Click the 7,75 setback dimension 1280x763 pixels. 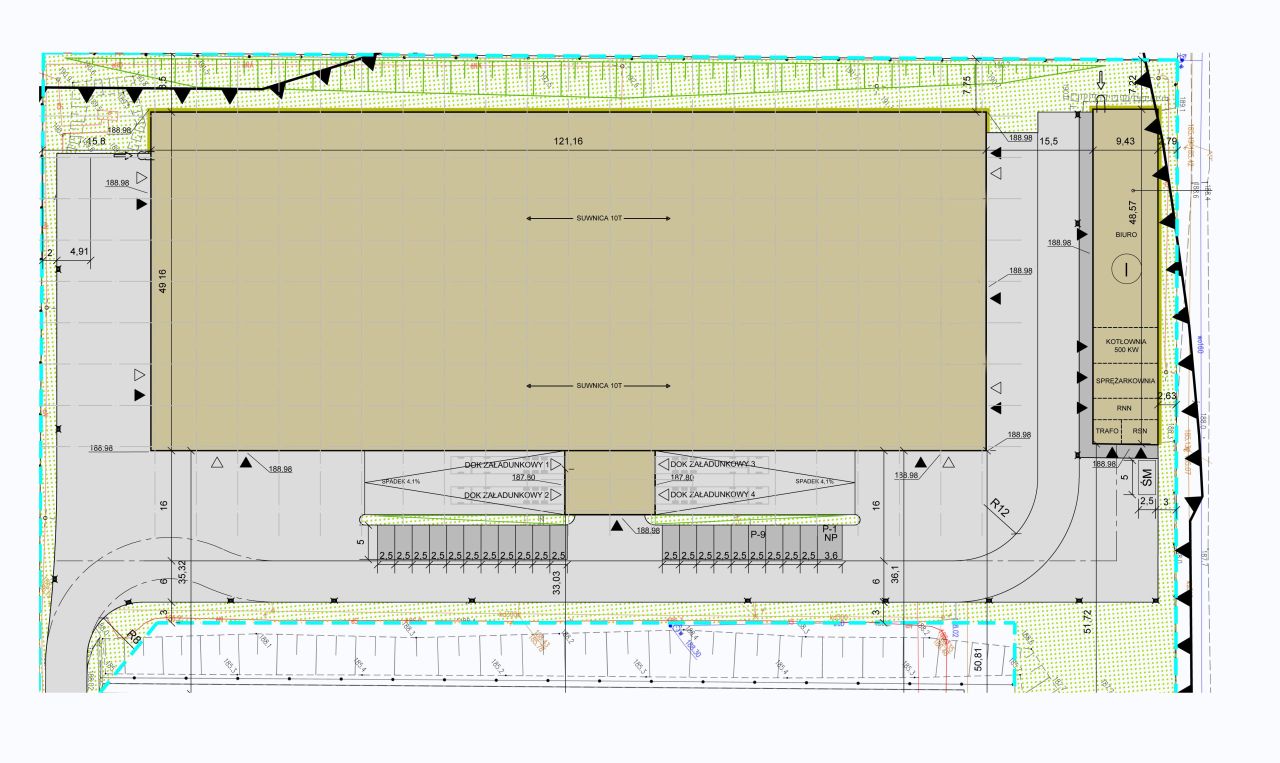(967, 86)
